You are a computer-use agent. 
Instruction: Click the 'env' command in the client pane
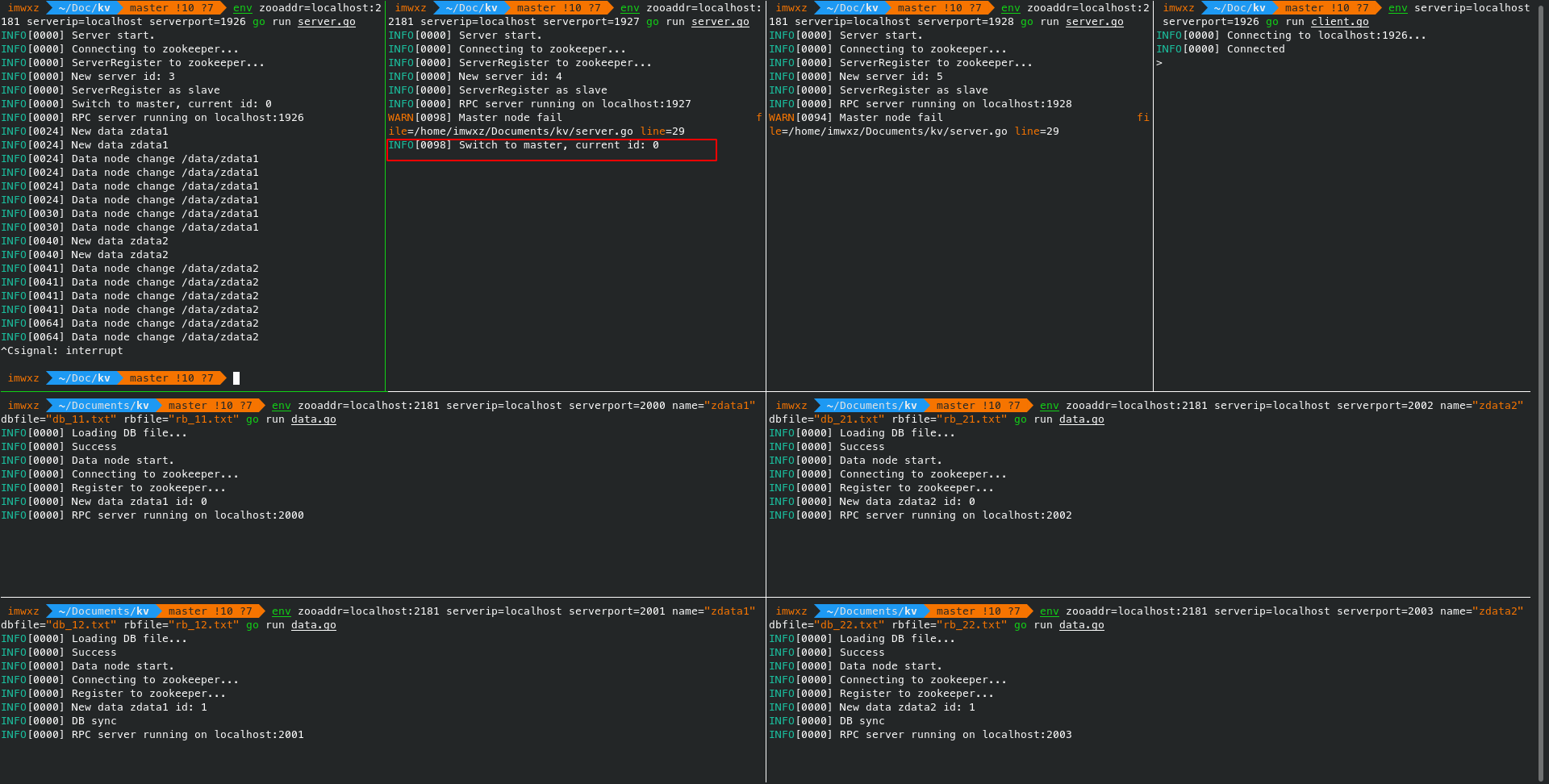[x=1397, y=8]
